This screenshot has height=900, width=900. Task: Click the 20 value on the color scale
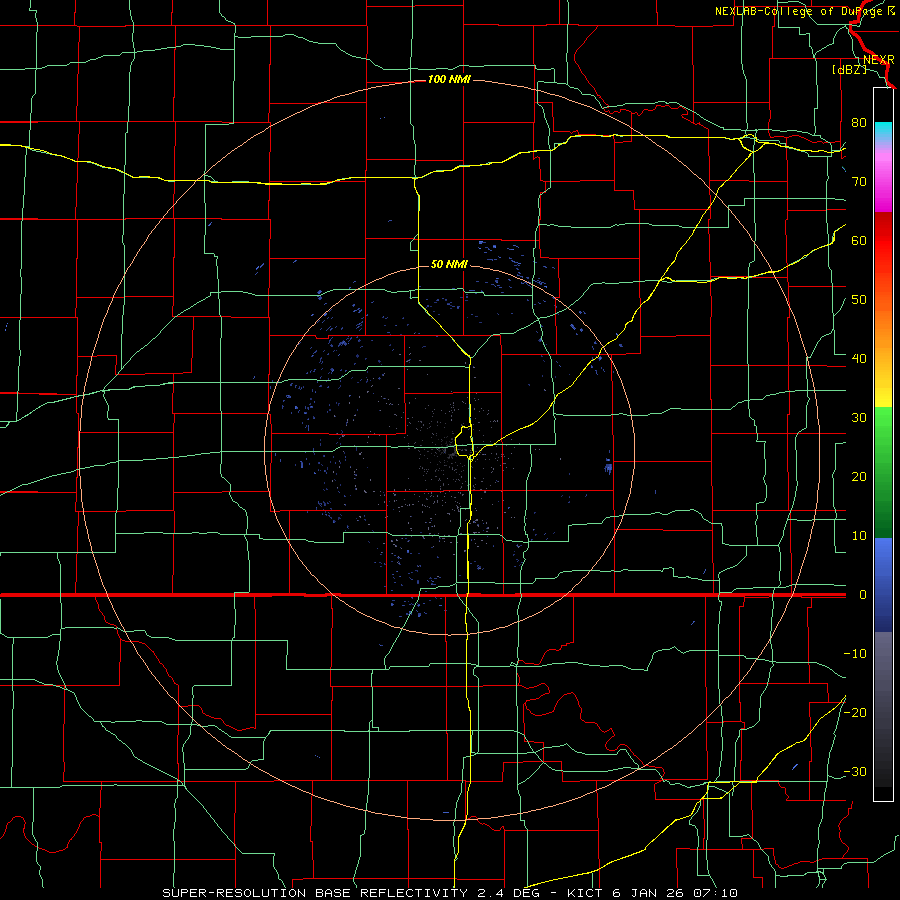(x=859, y=476)
